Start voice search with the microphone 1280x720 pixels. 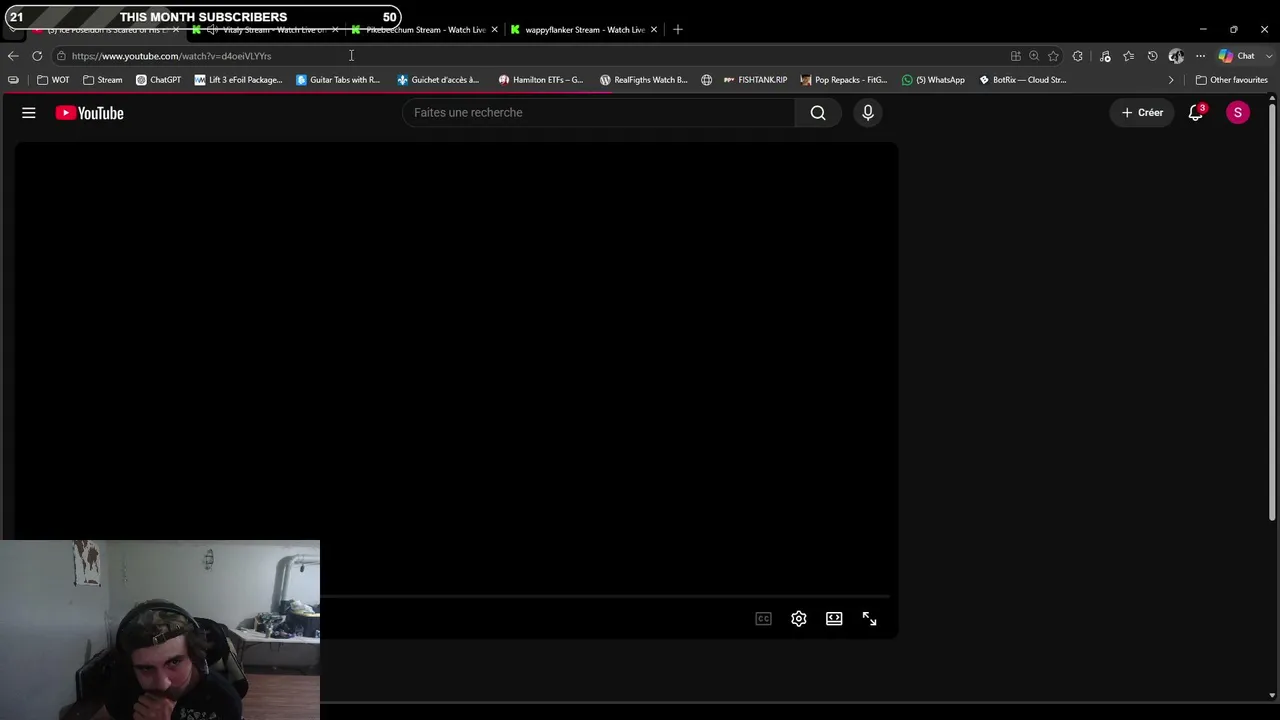click(x=868, y=113)
